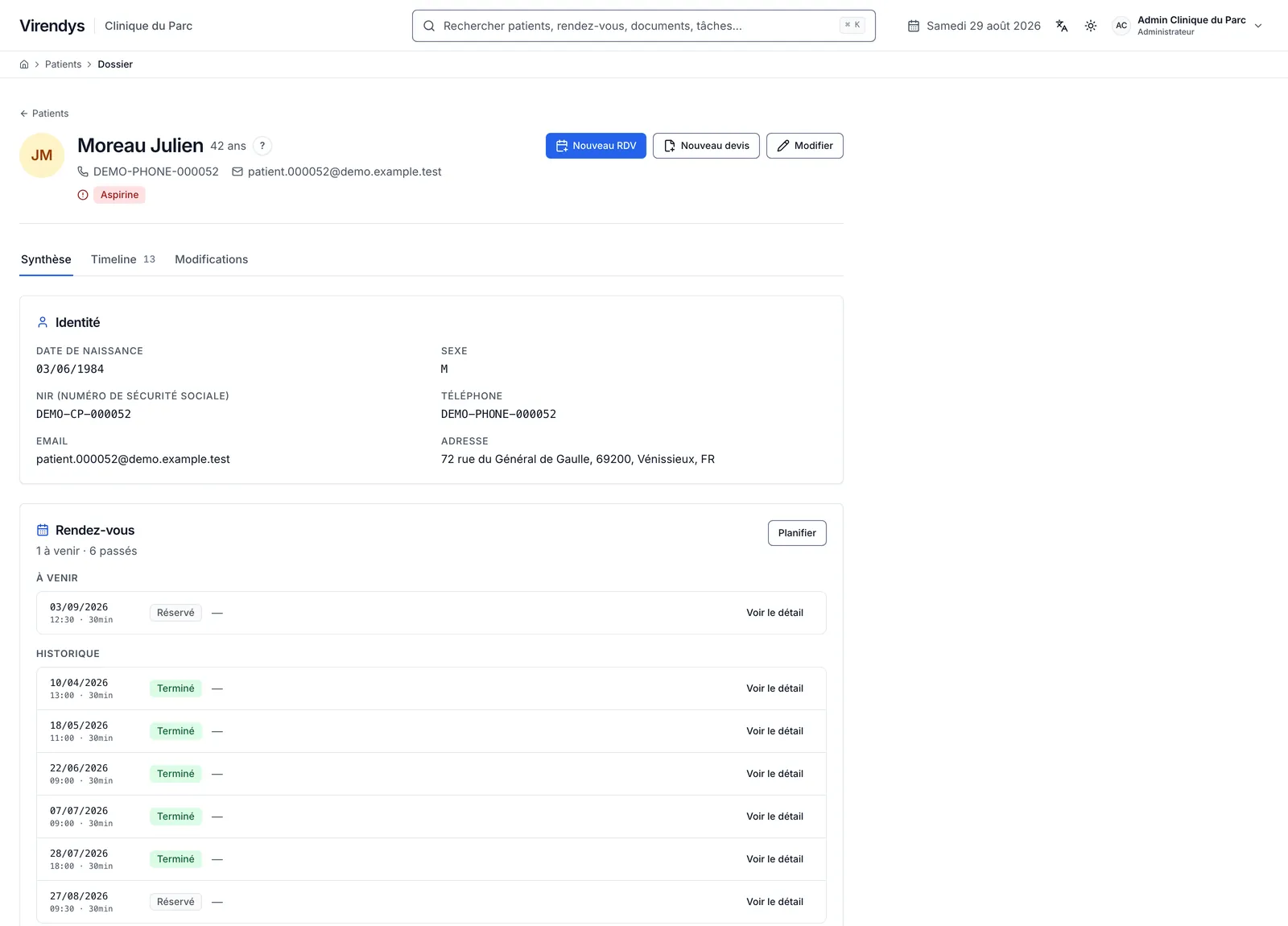
Task: Click the search magnifier icon
Action: [x=429, y=26]
